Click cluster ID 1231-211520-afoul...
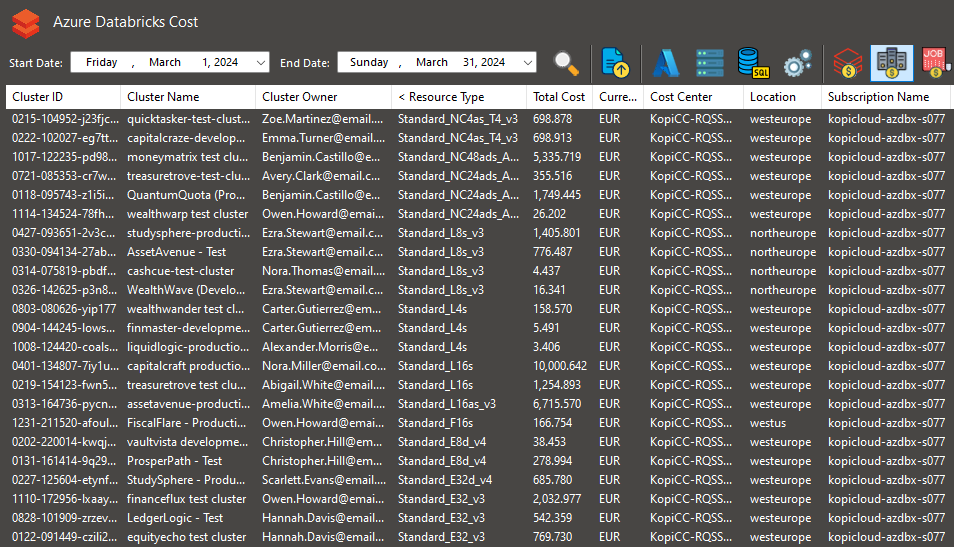The width and height of the screenshot is (954, 547). tap(64, 423)
